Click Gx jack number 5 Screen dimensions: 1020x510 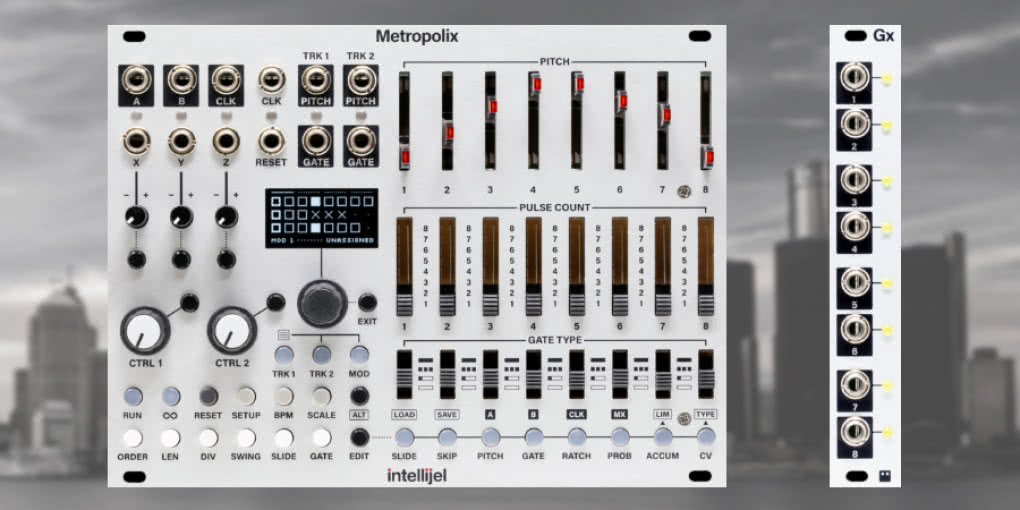[x=855, y=282]
